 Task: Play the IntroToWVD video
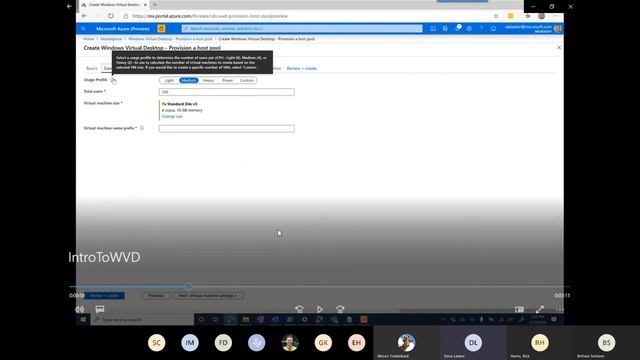pyautogui.click(x=320, y=309)
